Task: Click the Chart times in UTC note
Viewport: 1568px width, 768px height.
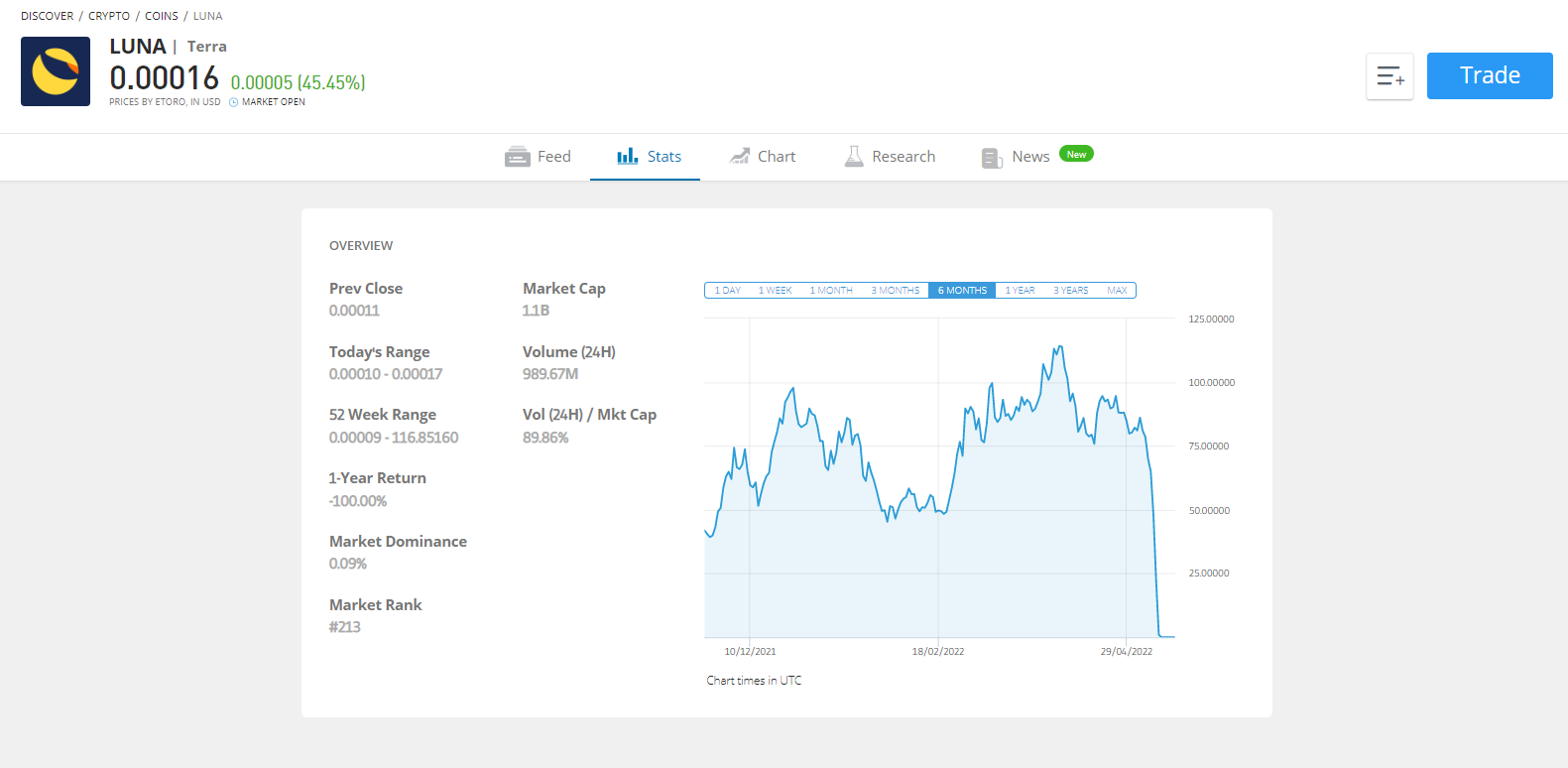Action: [x=754, y=681]
